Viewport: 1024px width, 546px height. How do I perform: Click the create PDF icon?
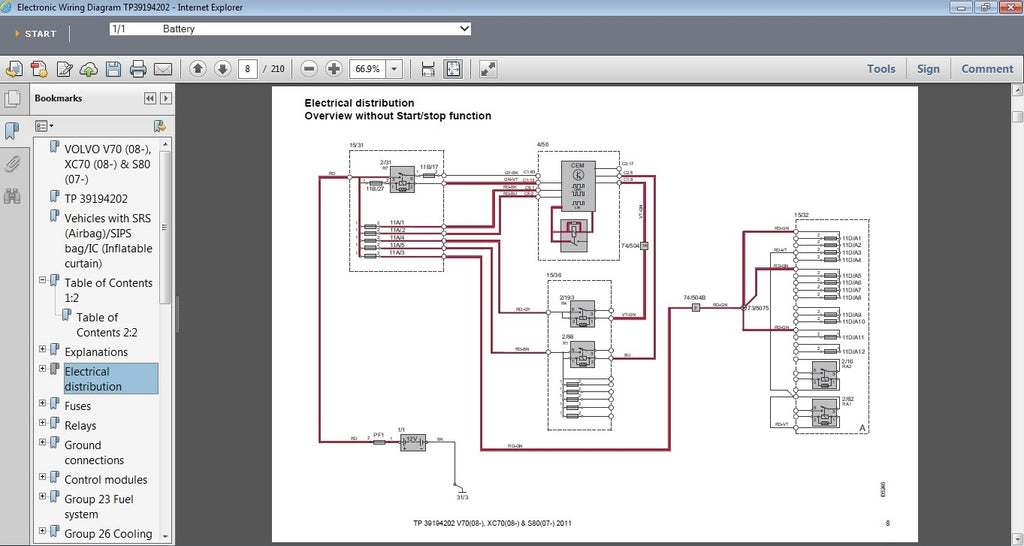pyautogui.click(x=39, y=69)
